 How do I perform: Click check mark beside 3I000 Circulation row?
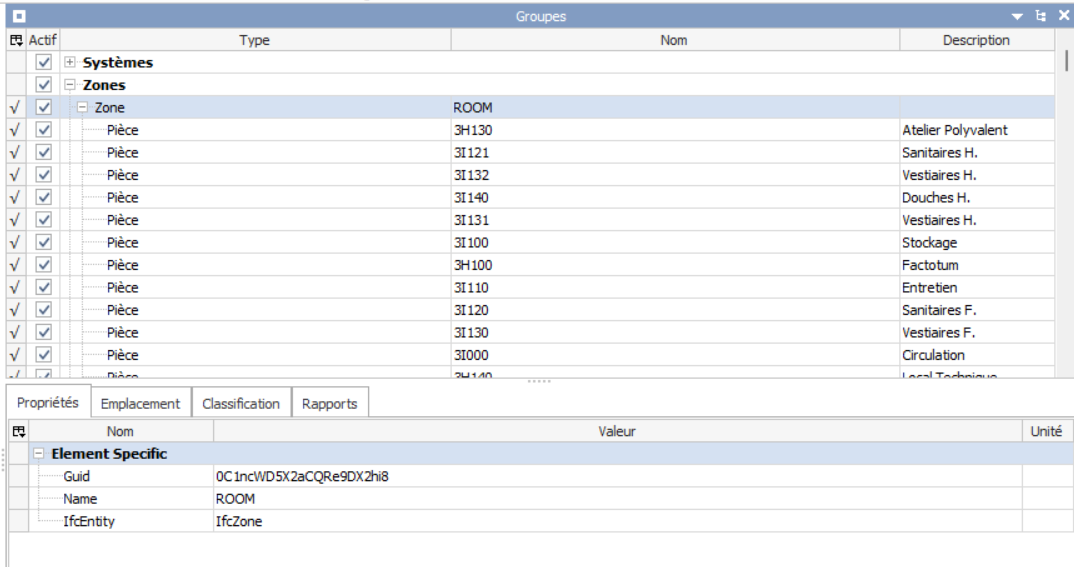click(x=14, y=355)
